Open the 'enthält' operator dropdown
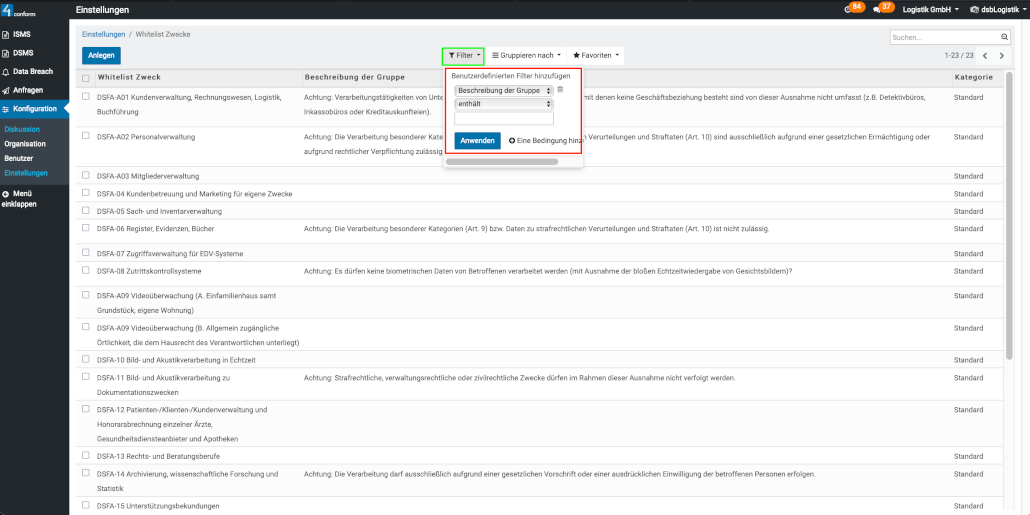Screen dimensions: 1030x515 [x=503, y=103]
